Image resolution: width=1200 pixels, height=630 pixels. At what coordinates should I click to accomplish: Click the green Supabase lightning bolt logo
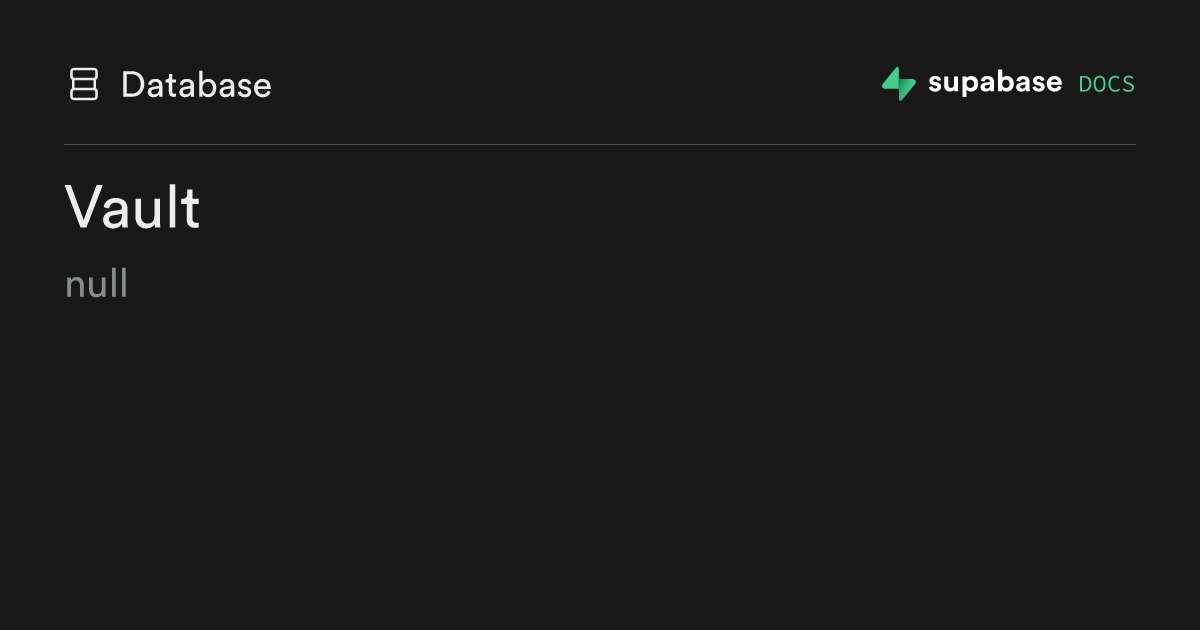(899, 84)
